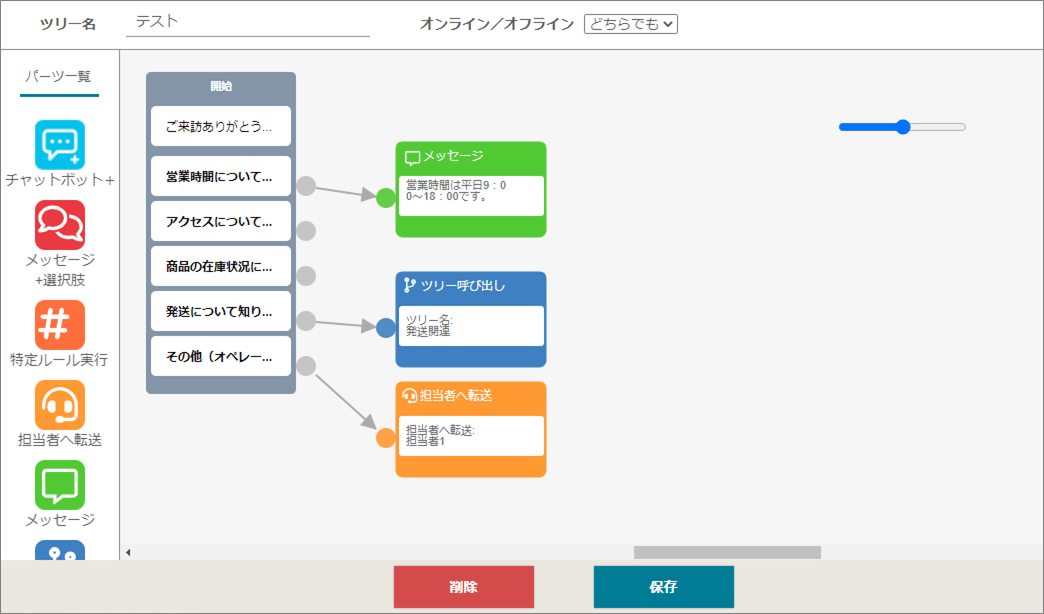
Task: Click the 担当者へ転送: 担当者1 text box
Action: point(471,436)
